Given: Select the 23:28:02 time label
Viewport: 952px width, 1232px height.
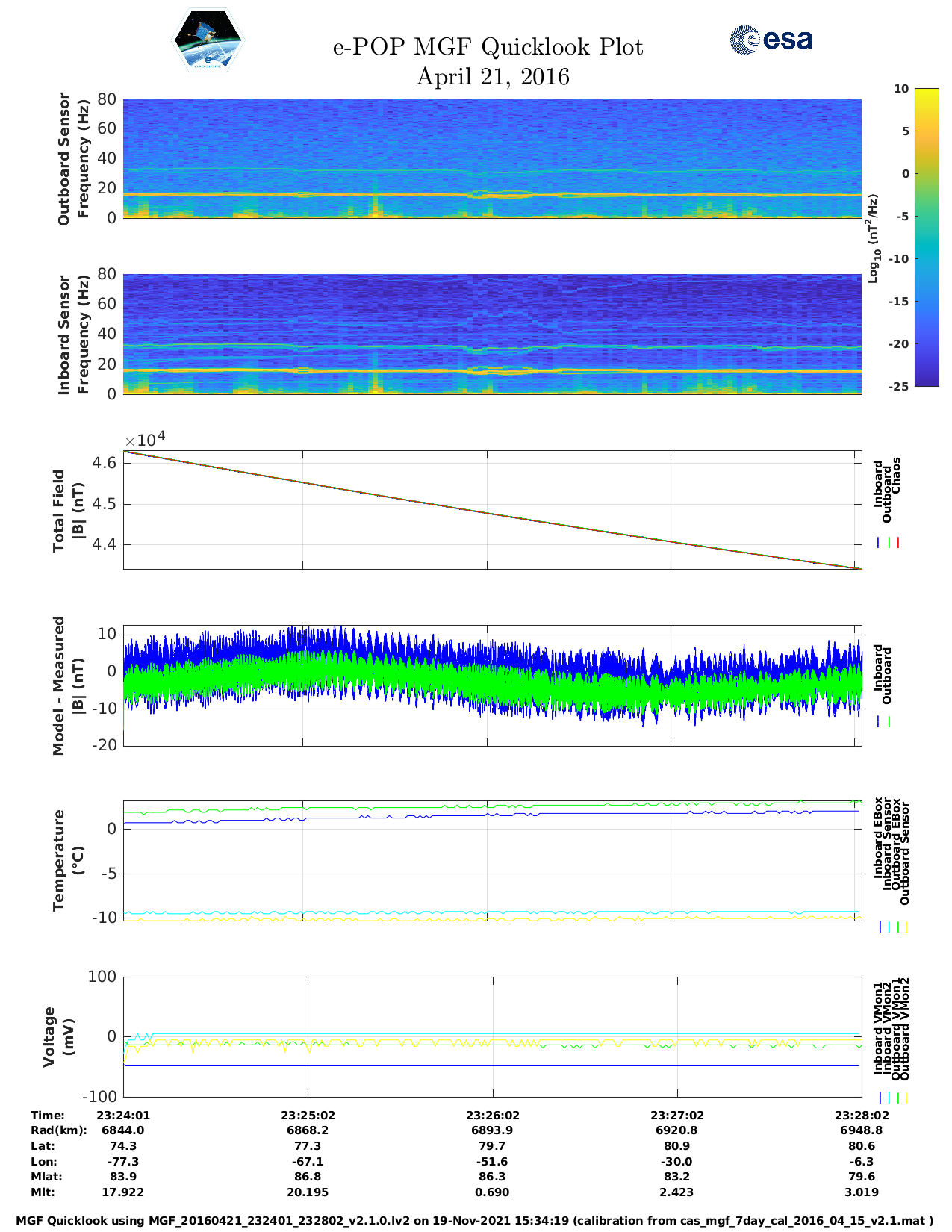Looking at the screenshot, I should [x=861, y=1115].
